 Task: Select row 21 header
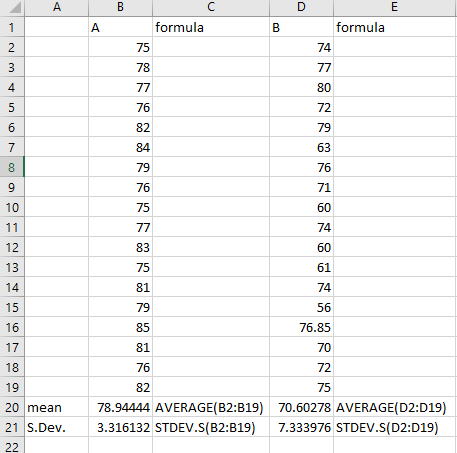(x=12, y=427)
